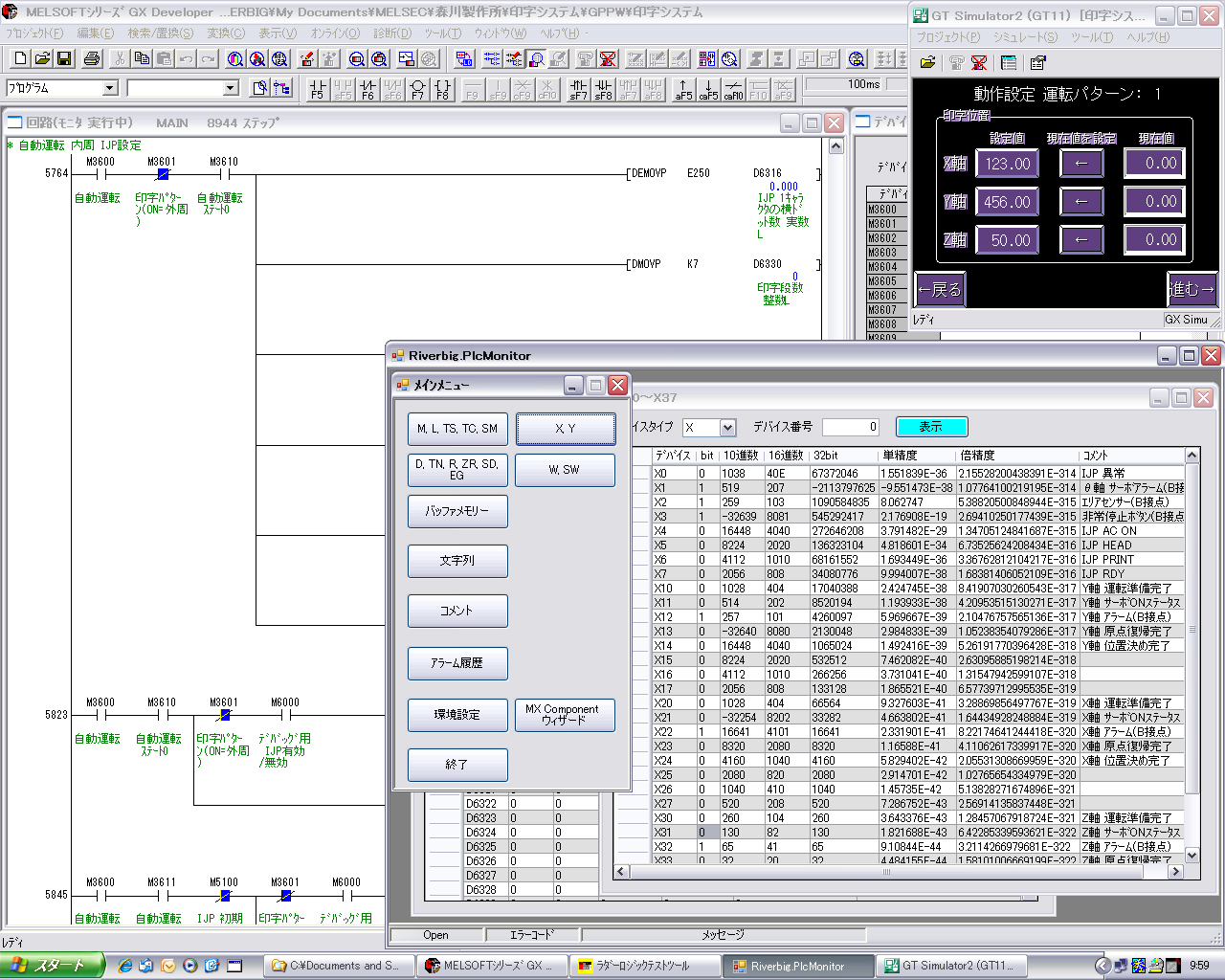1225x980 pixels.
Task: Launch the MX Component ウィザード button
Action: click(x=565, y=715)
